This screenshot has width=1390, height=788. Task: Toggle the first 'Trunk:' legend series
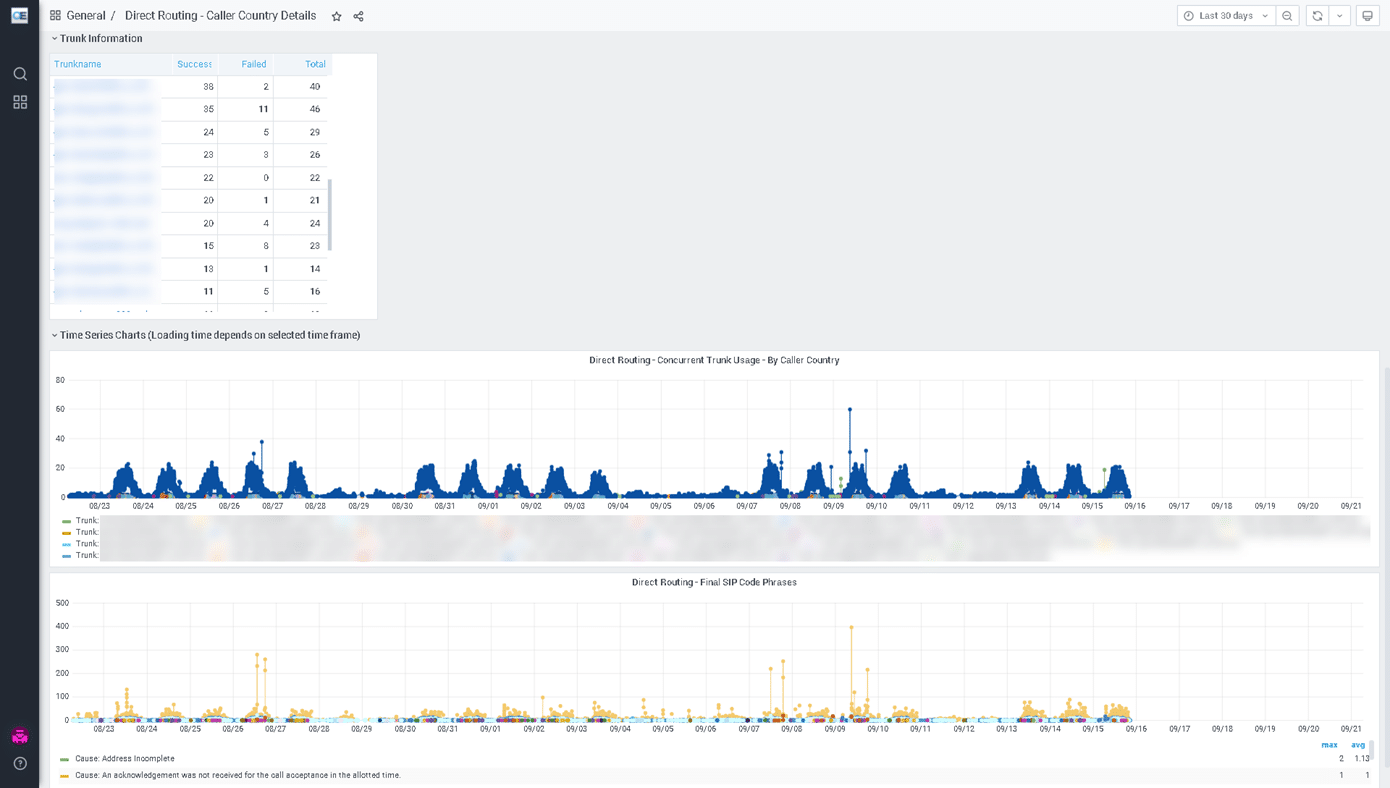86,521
